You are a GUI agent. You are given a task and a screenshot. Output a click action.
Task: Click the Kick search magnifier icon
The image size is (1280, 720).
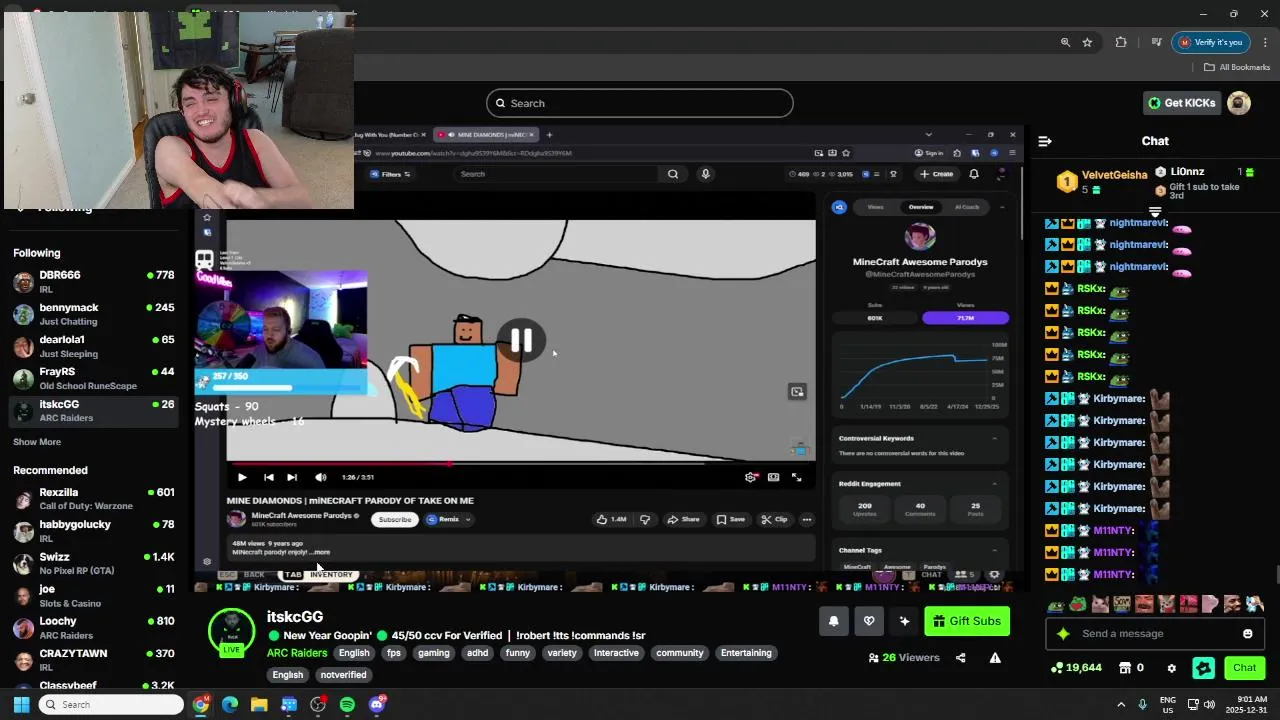(499, 103)
